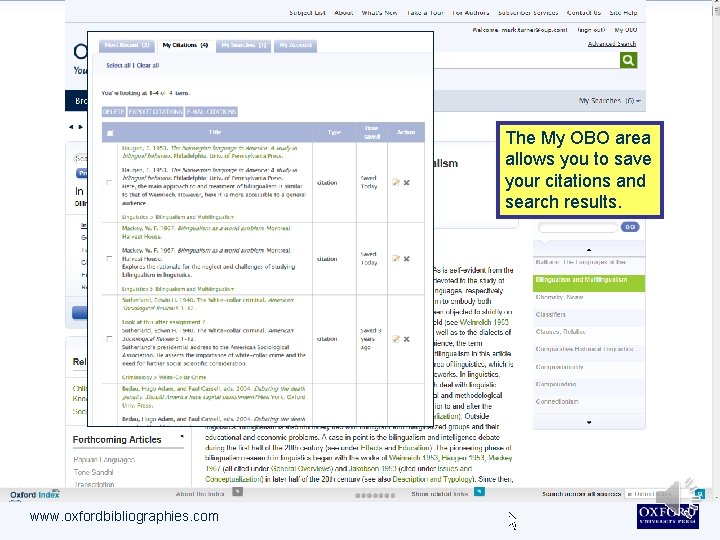Screen dimensions: 720x540
Task: Click the Clear all link
Action: [148, 66]
